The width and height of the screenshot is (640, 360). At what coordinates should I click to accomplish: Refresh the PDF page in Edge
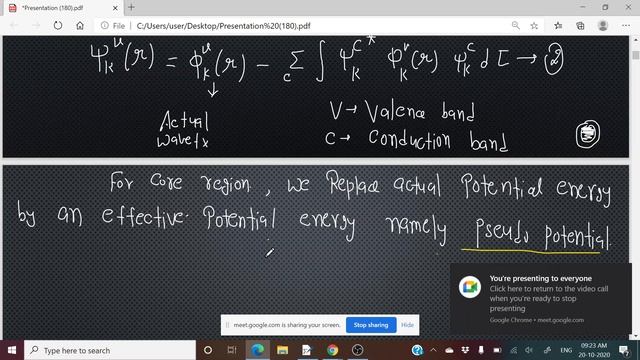(58, 25)
